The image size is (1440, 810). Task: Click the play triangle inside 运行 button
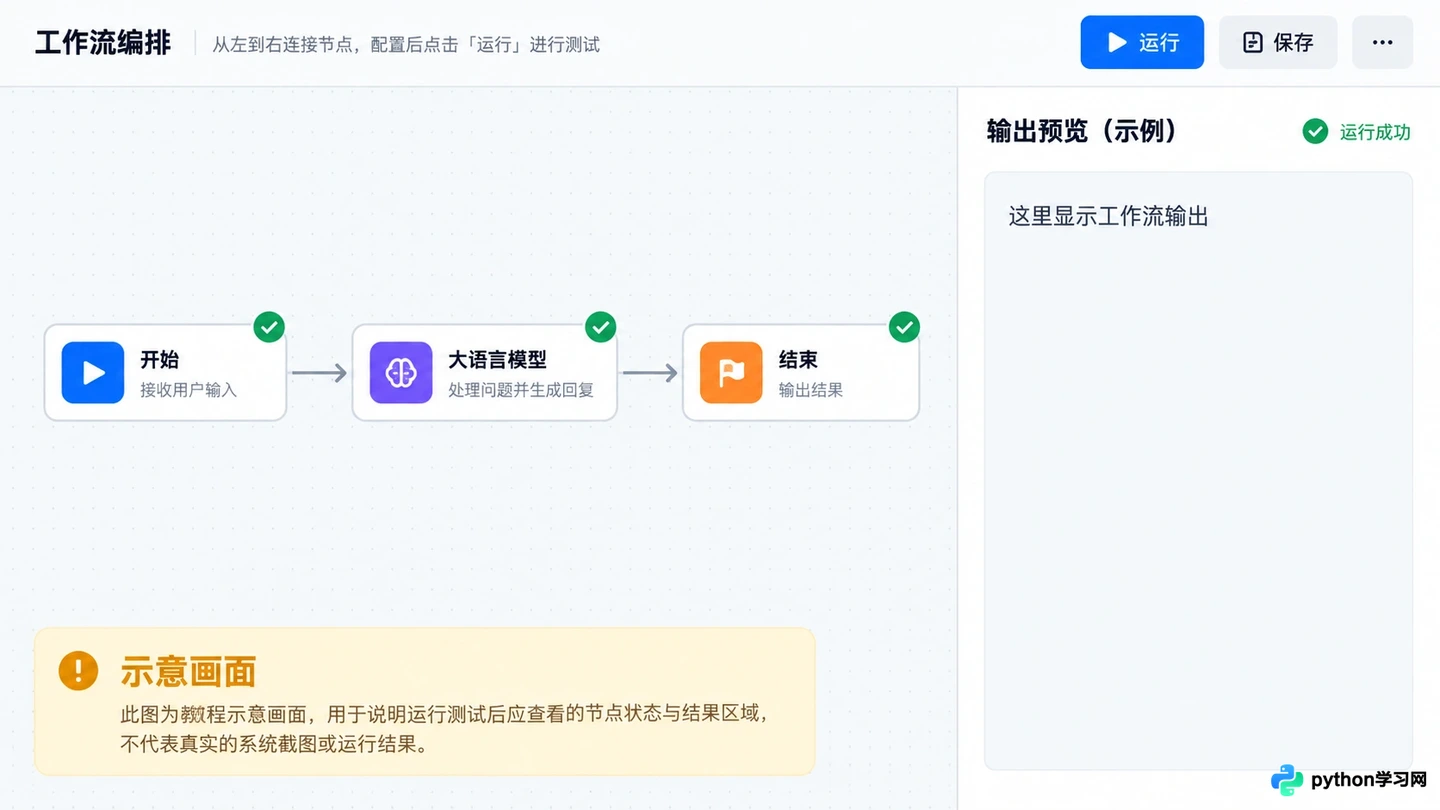pos(1117,42)
